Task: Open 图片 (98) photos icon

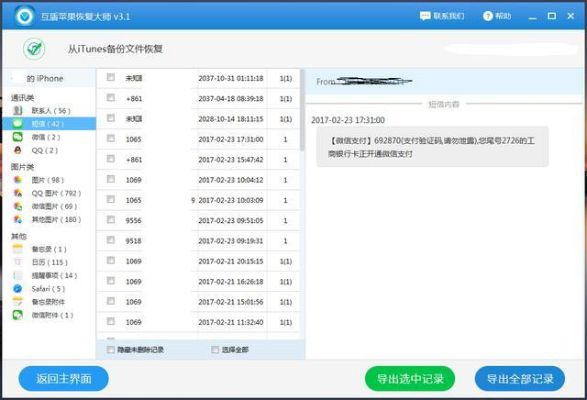Action: [x=18, y=180]
